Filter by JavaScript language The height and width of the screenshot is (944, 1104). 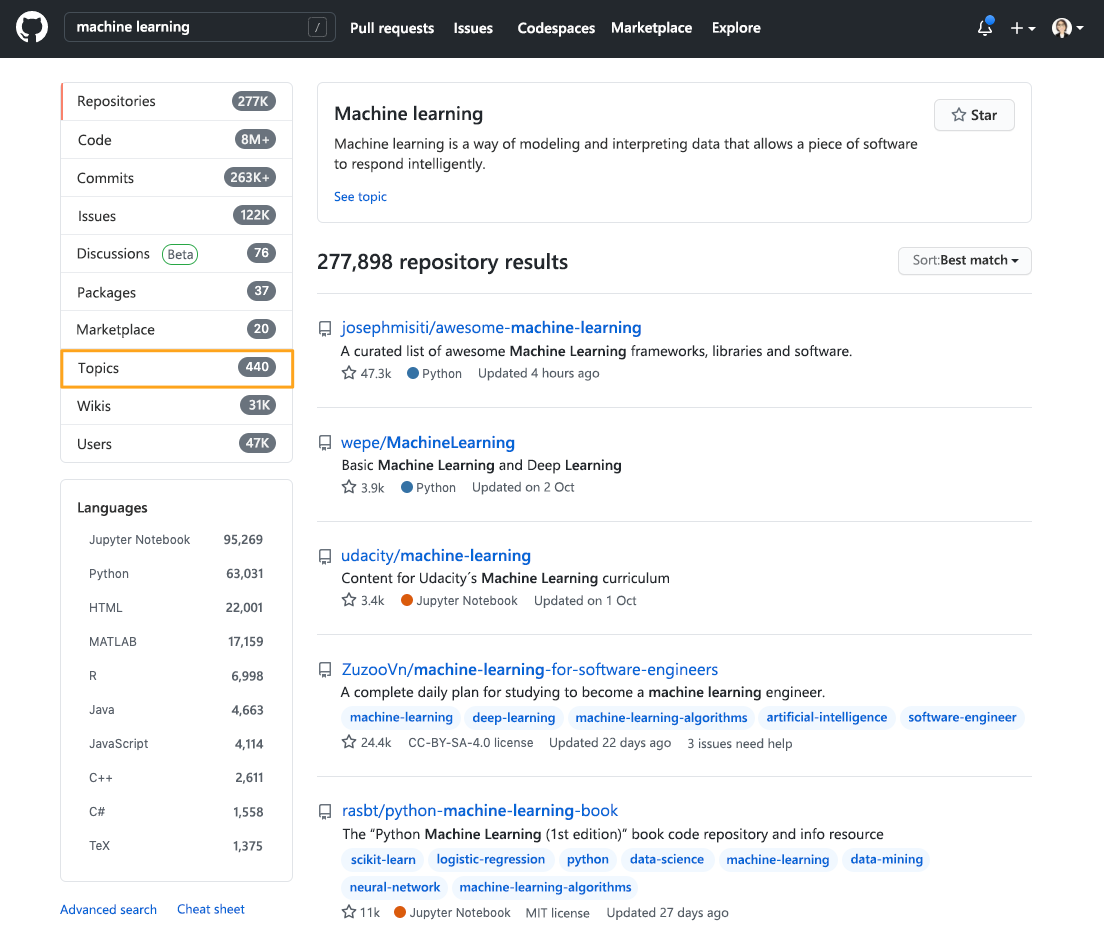tap(175, 743)
